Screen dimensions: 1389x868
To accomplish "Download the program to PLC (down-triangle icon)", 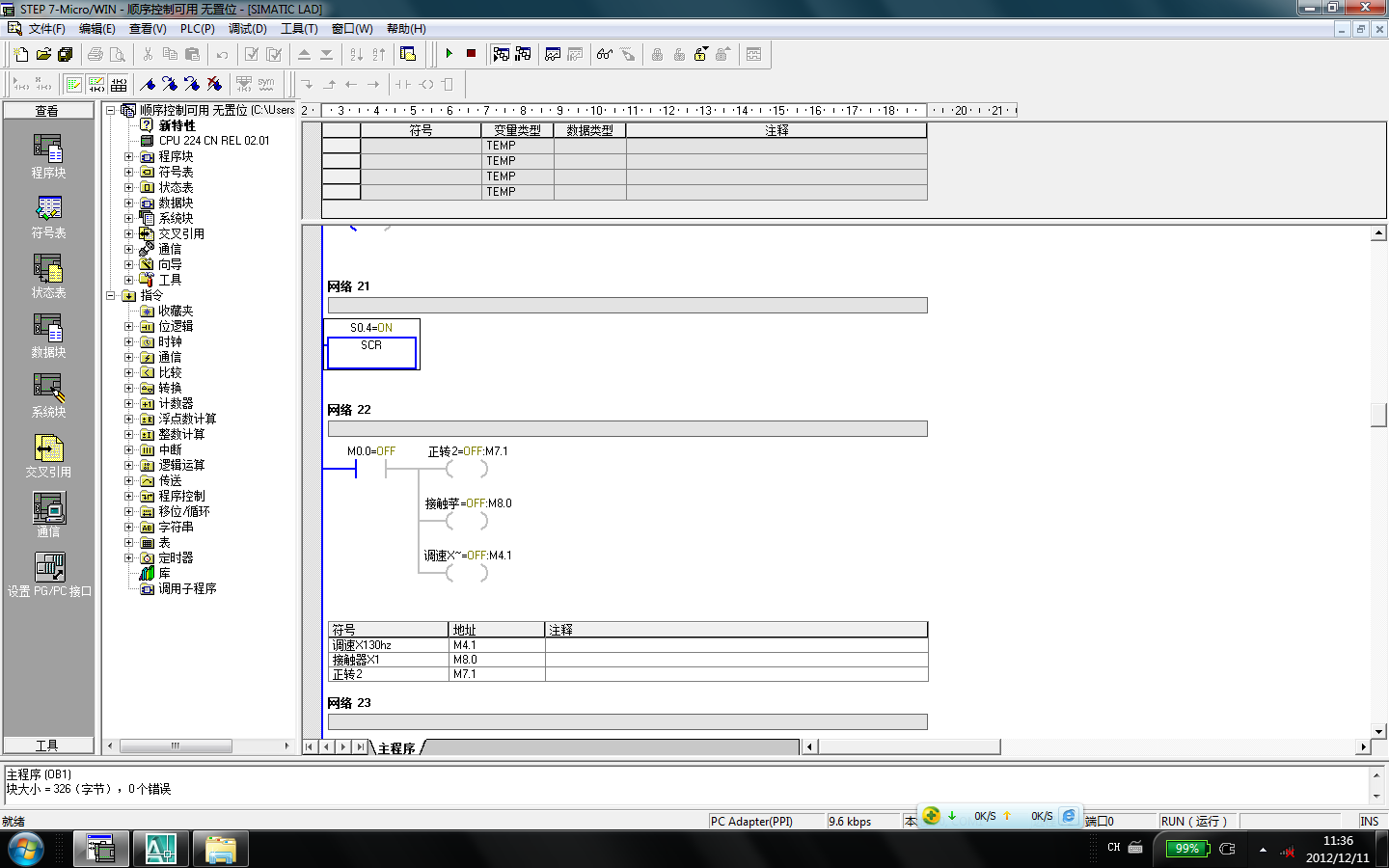I will (326, 54).
